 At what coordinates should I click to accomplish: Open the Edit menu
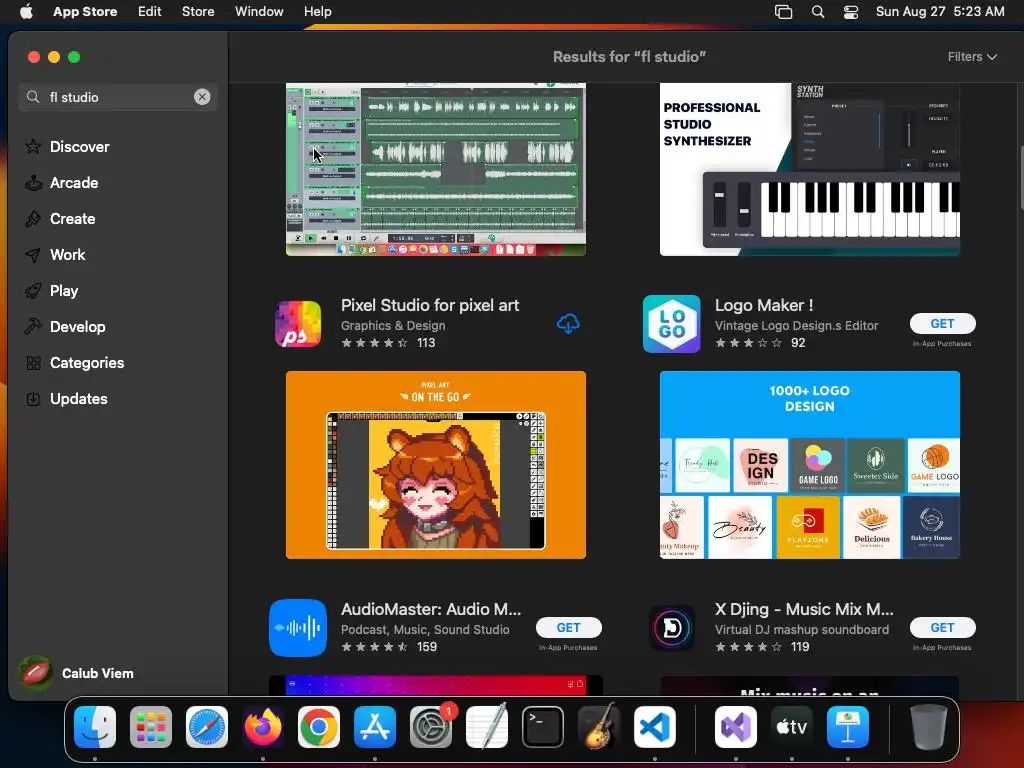pos(150,11)
